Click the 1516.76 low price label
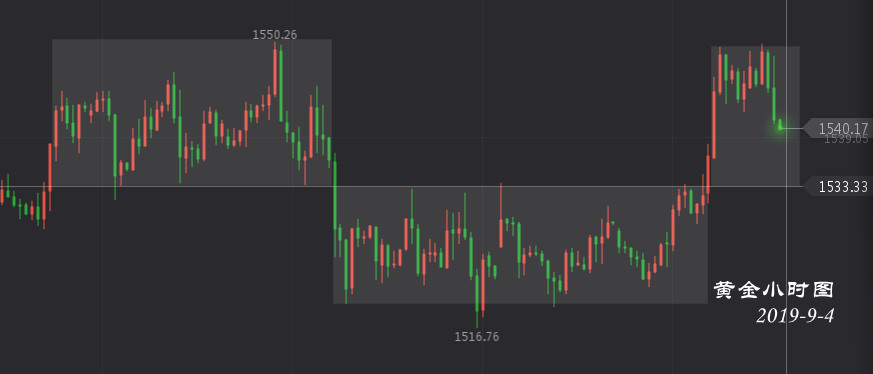 tap(477, 336)
